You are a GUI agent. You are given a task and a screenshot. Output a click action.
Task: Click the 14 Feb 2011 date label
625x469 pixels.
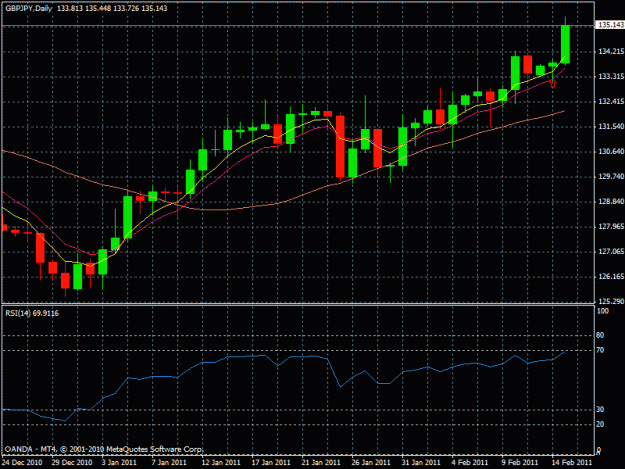point(572,463)
